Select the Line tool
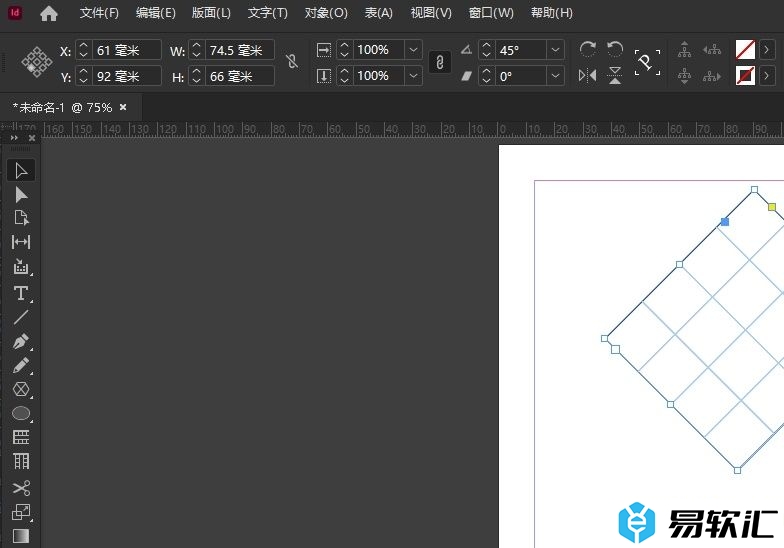Screen dimensions: 784x548 (x=21, y=317)
